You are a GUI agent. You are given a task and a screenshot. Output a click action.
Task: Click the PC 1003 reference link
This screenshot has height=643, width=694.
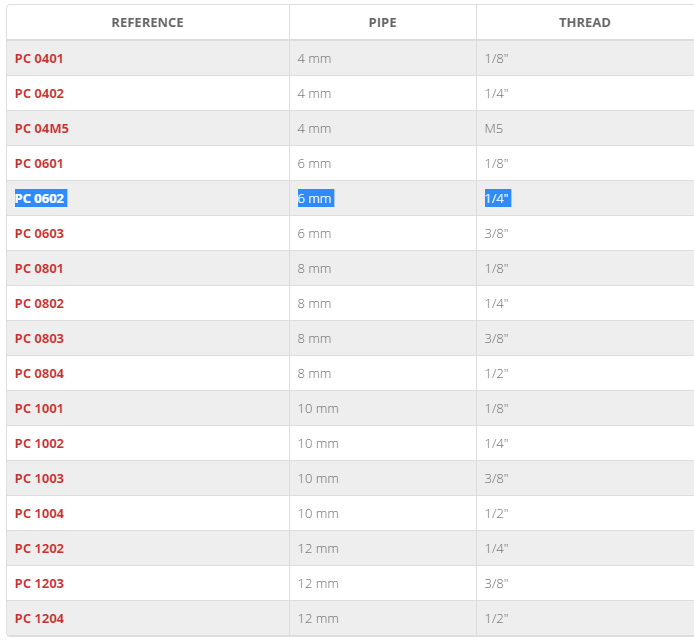click(39, 478)
